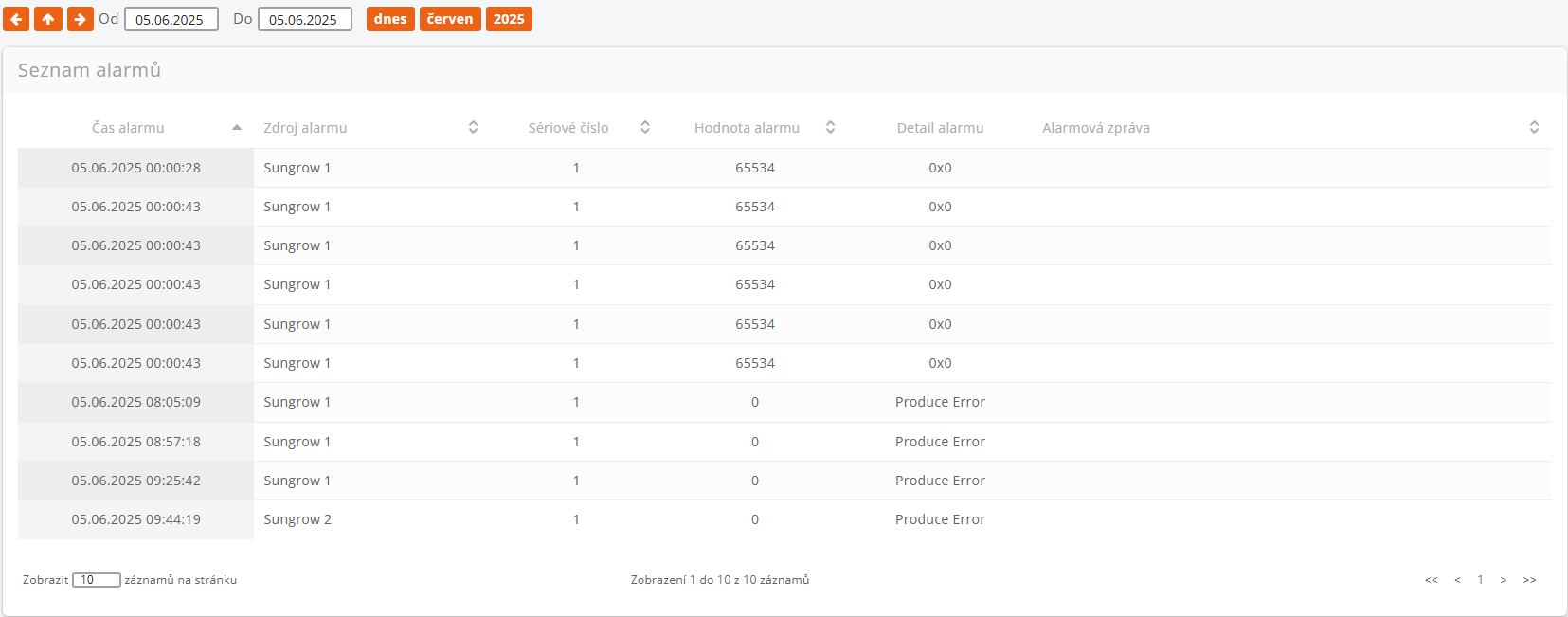
Task: Jump to last page with >> link
Action: (1529, 580)
